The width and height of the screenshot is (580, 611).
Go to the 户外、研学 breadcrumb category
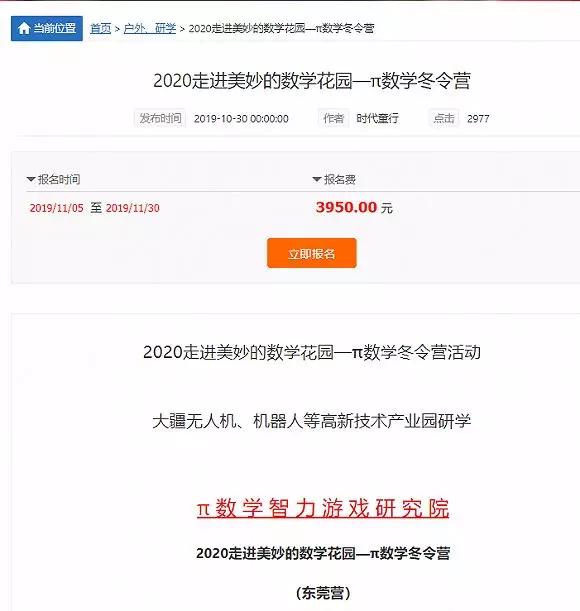[150, 28]
